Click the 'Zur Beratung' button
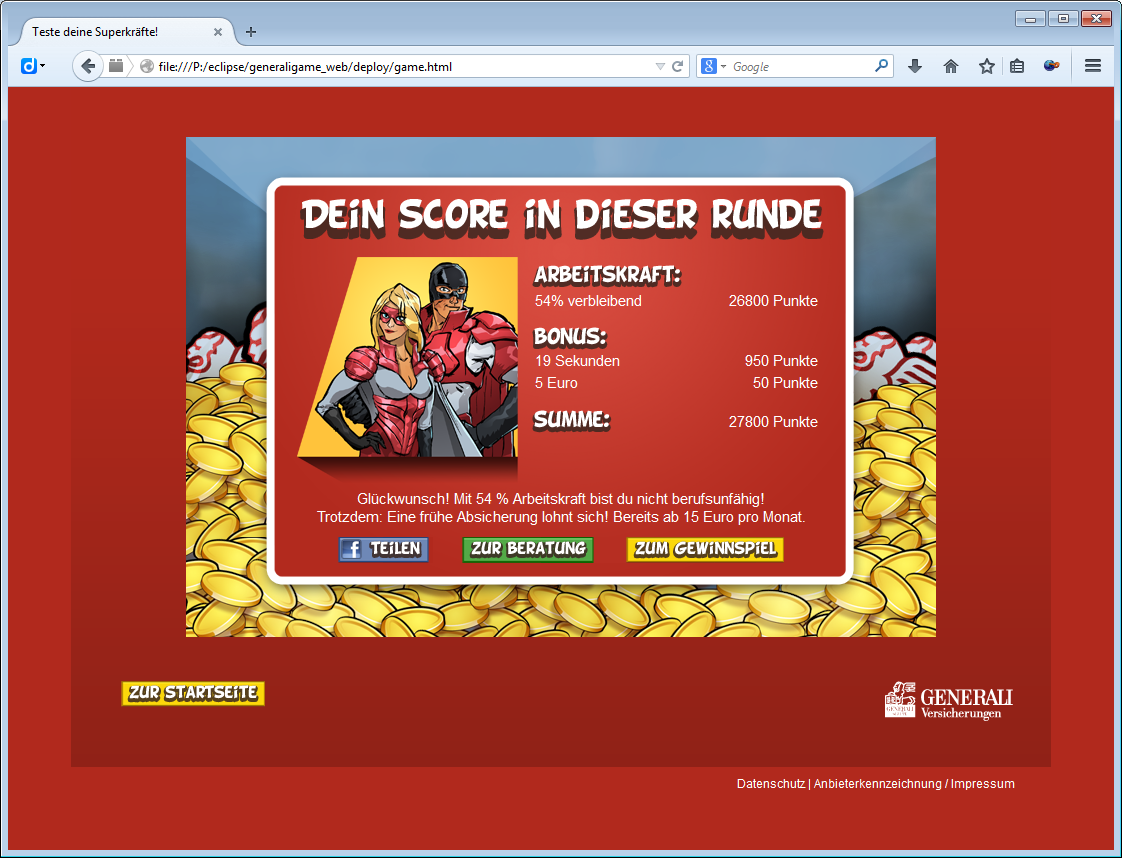This screenshot has width=1122, height=858. pos(527,549)
